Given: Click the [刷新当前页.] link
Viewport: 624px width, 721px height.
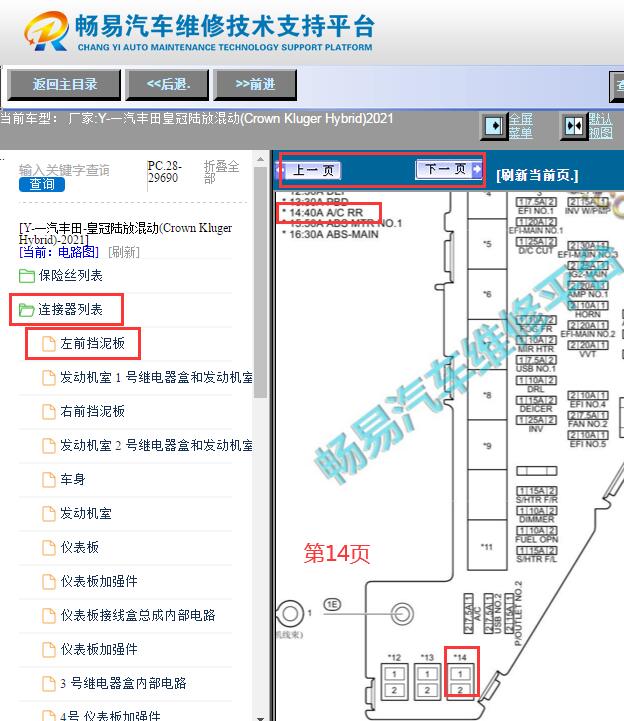Looking at the screenshot, I should click(537, 175).
